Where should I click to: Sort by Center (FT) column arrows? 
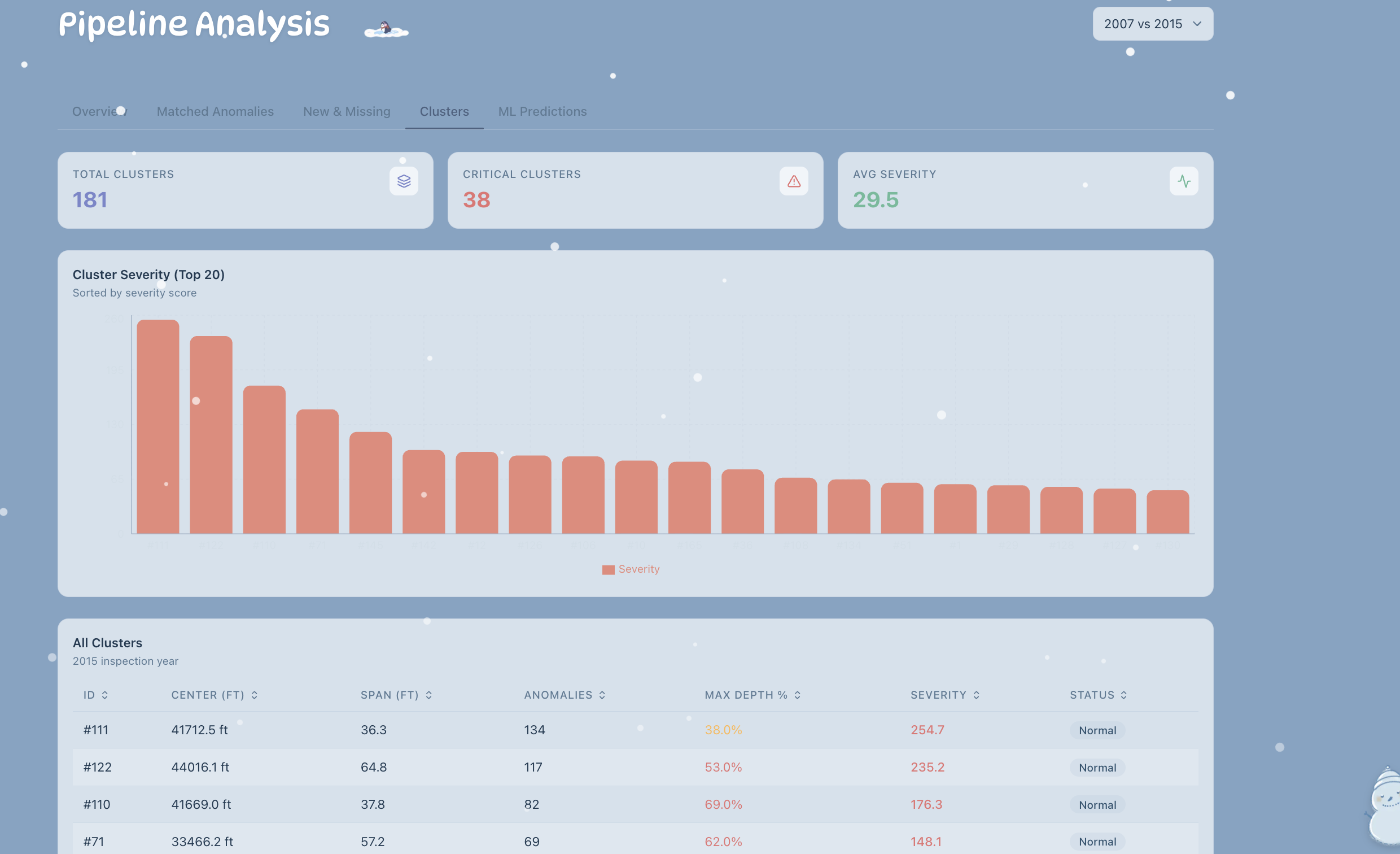pyautogui.click(x=254, y=695)
